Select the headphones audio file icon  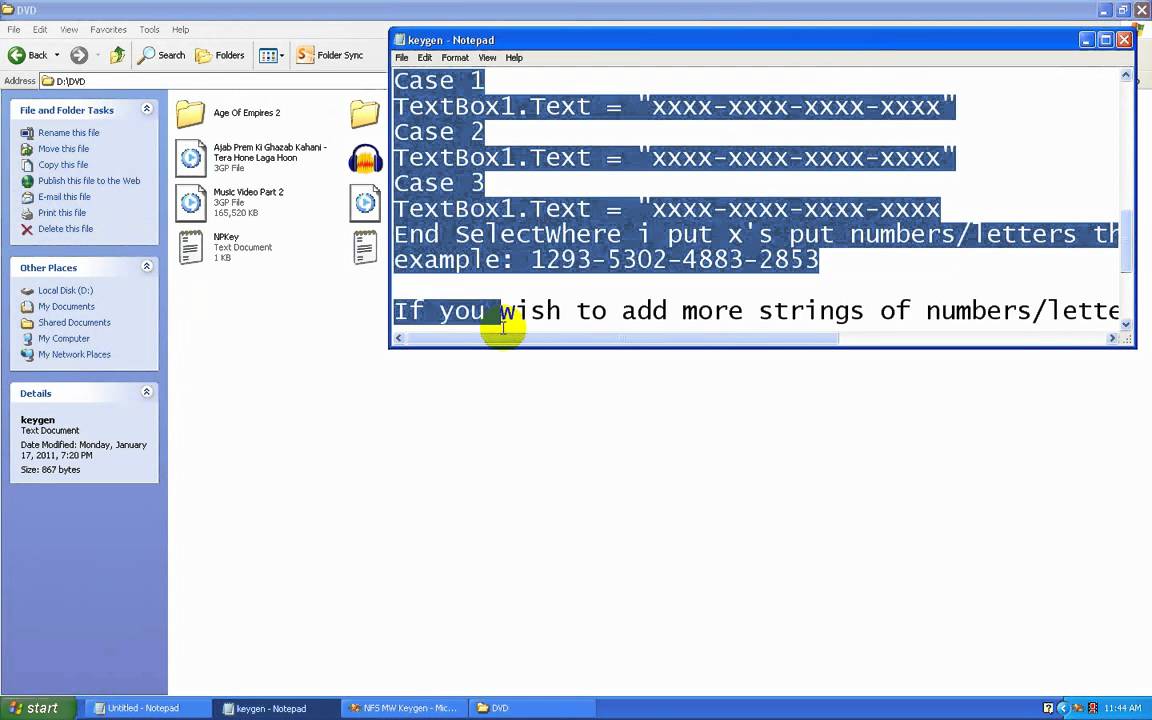click(366, 159)
